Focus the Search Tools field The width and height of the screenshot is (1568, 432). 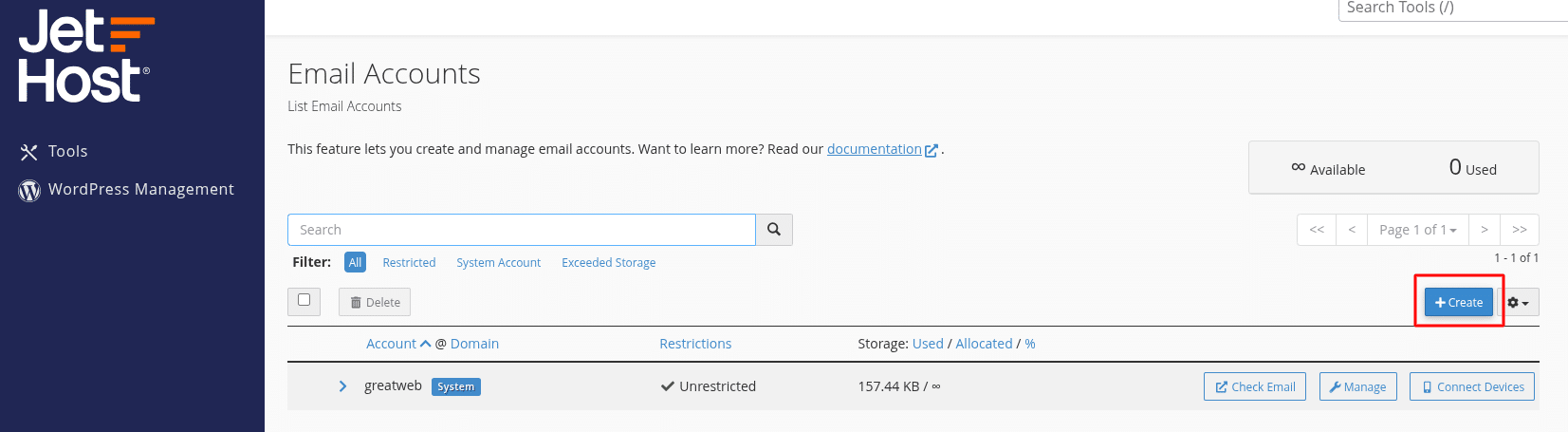(x=1452, y=9)
